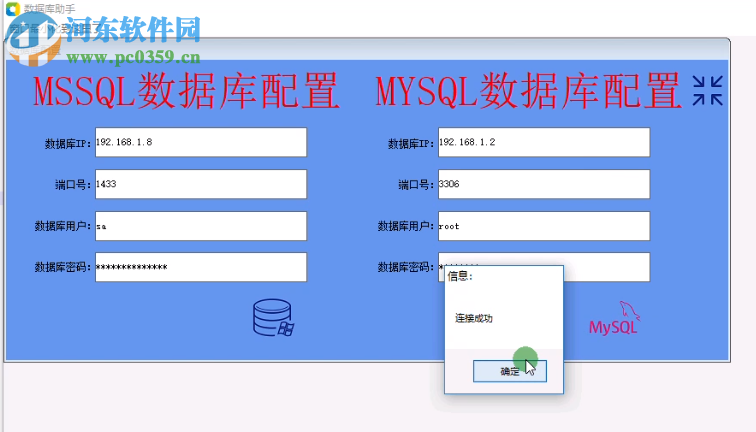Click the MSSQL 数据库密码: label
Screen dimensions: 756x432
click(x=62, y=267)
